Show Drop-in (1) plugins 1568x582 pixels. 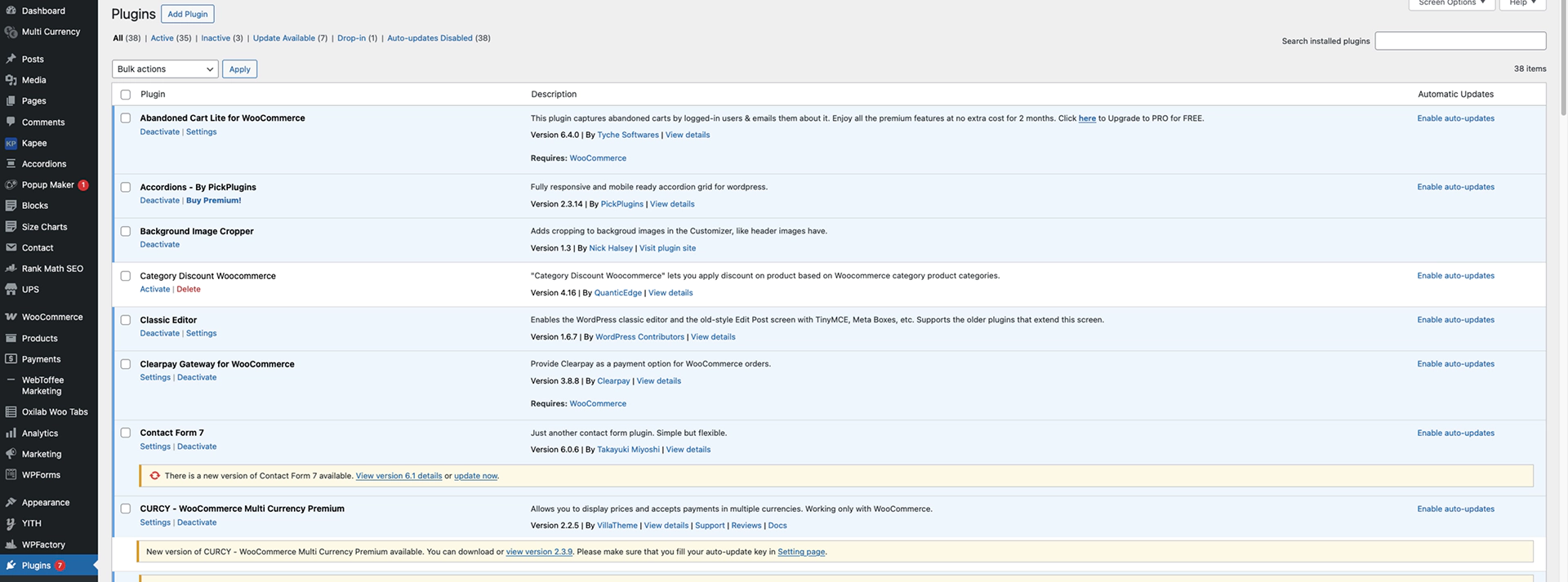pos(357,38)
